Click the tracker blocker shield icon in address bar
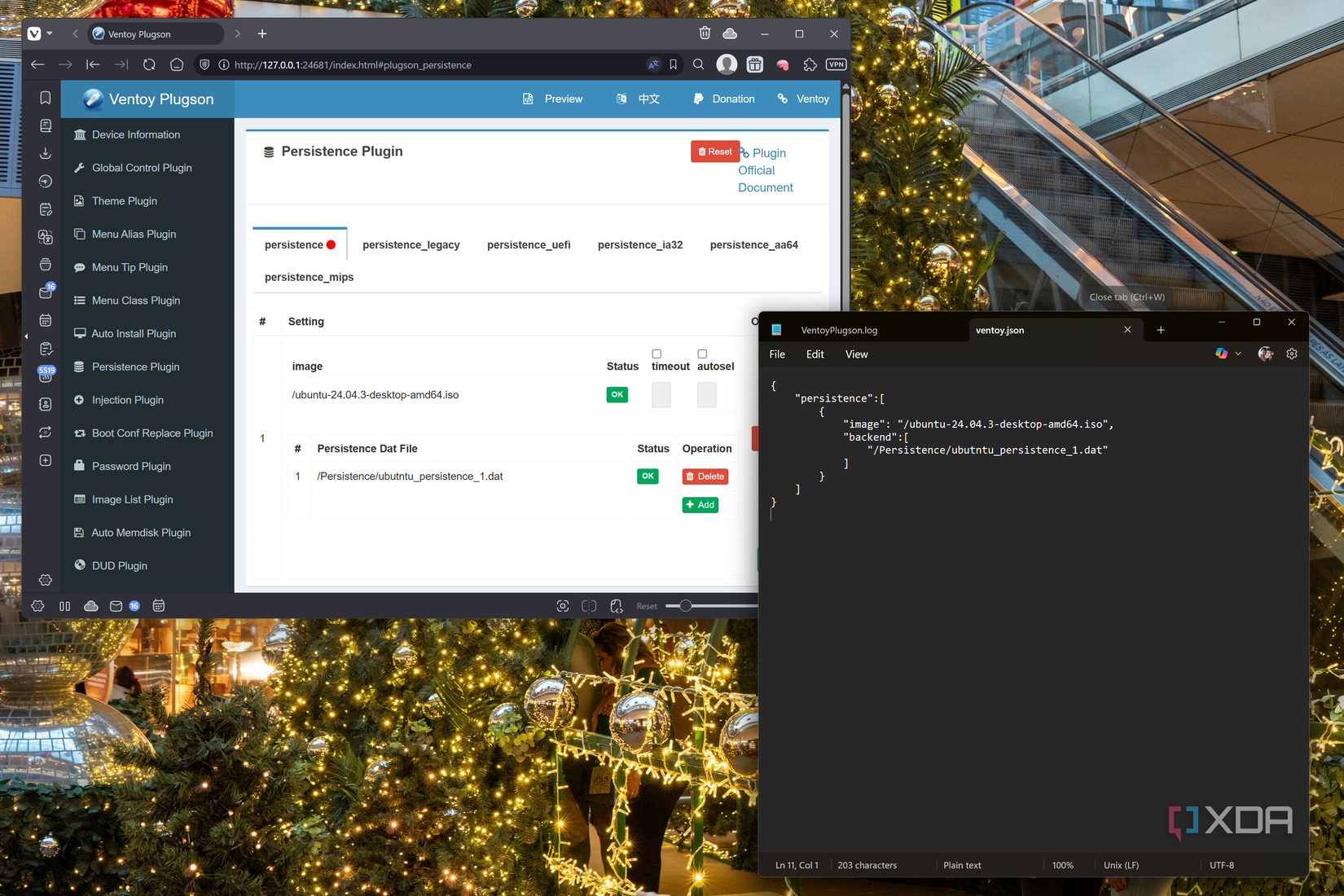This screenshot has height=896, width=1344. point(204,64)
